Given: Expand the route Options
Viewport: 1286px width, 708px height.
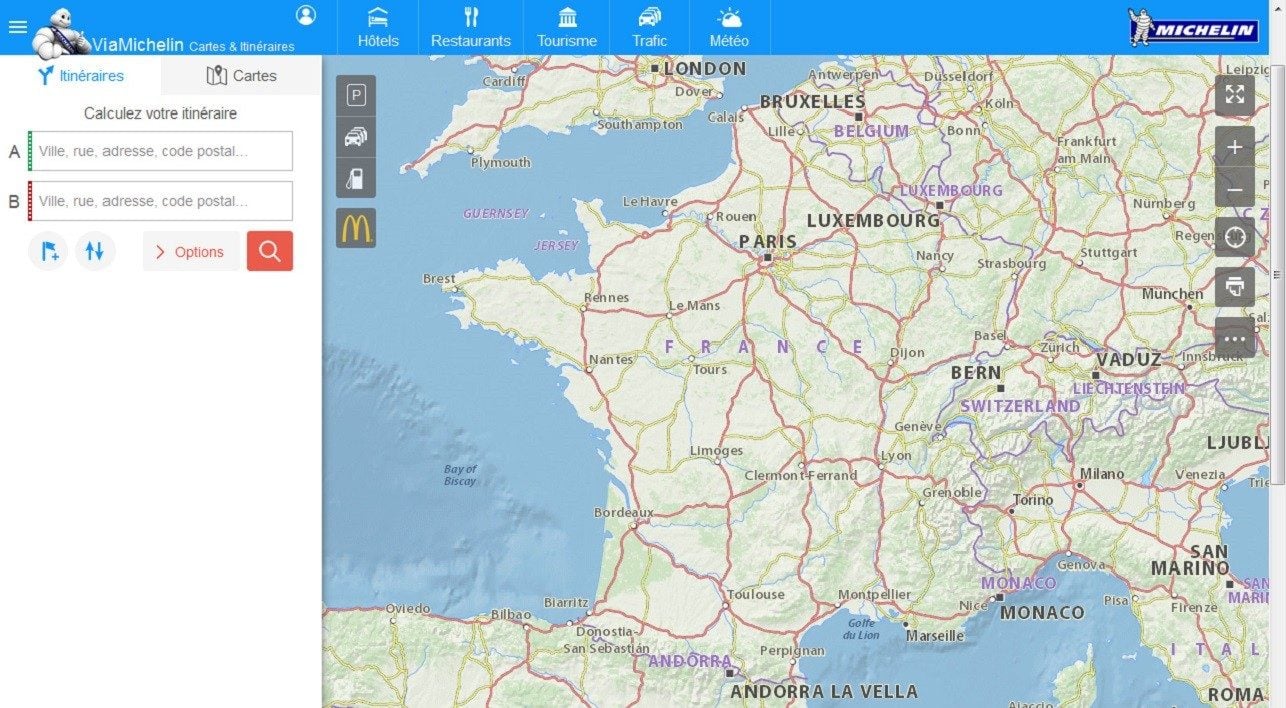Looking at the screenshot, I should point(190,251).
